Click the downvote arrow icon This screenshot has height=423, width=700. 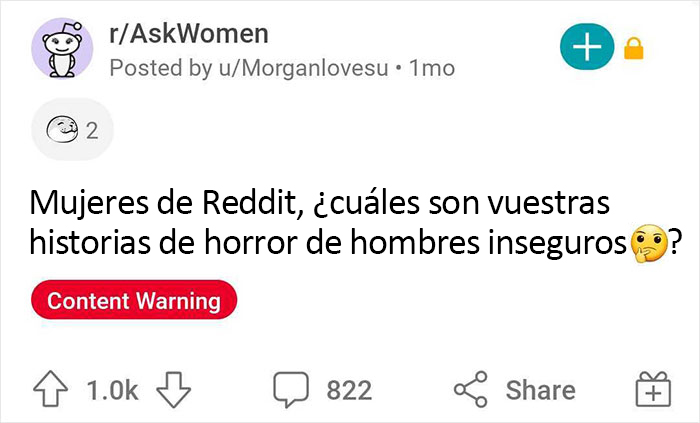[173, 389]
